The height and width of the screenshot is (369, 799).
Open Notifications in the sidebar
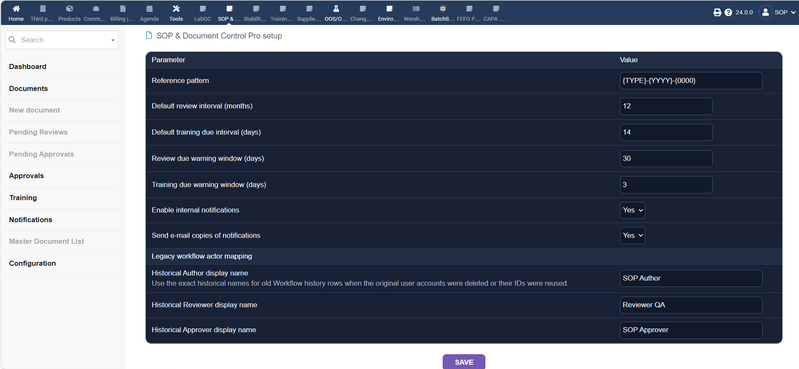tap(31, 220)
